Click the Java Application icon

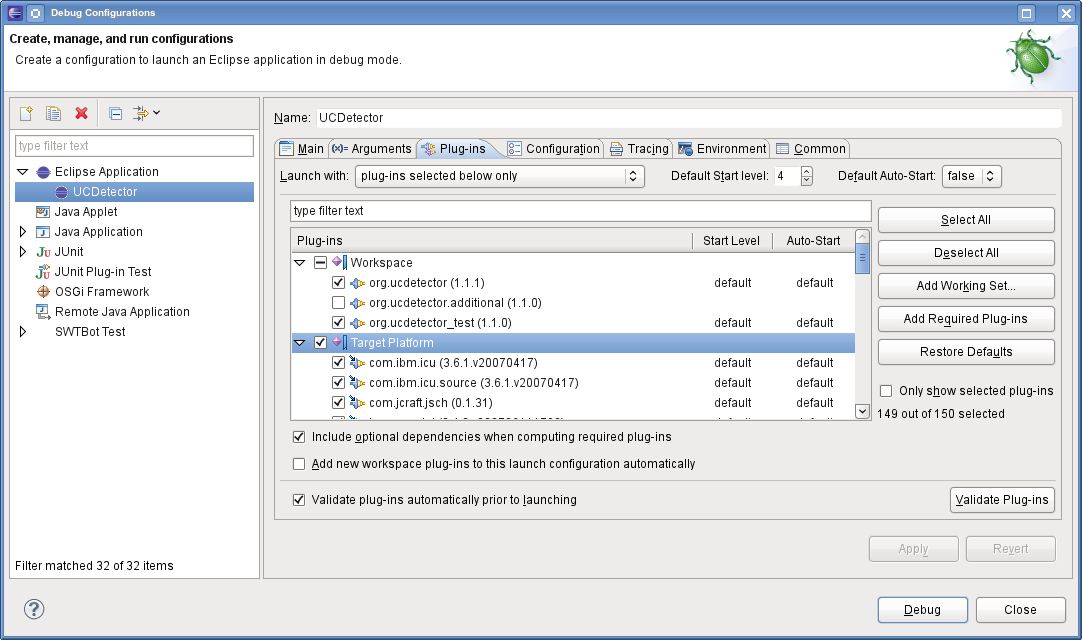click(x=43, y=232)
